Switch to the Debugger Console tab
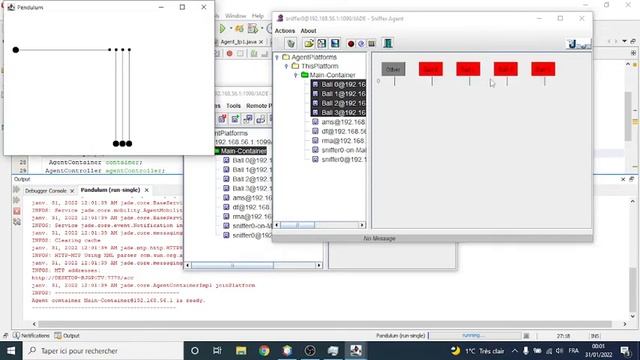Viewport: 640px width, 360px height. tap(45, 191)
